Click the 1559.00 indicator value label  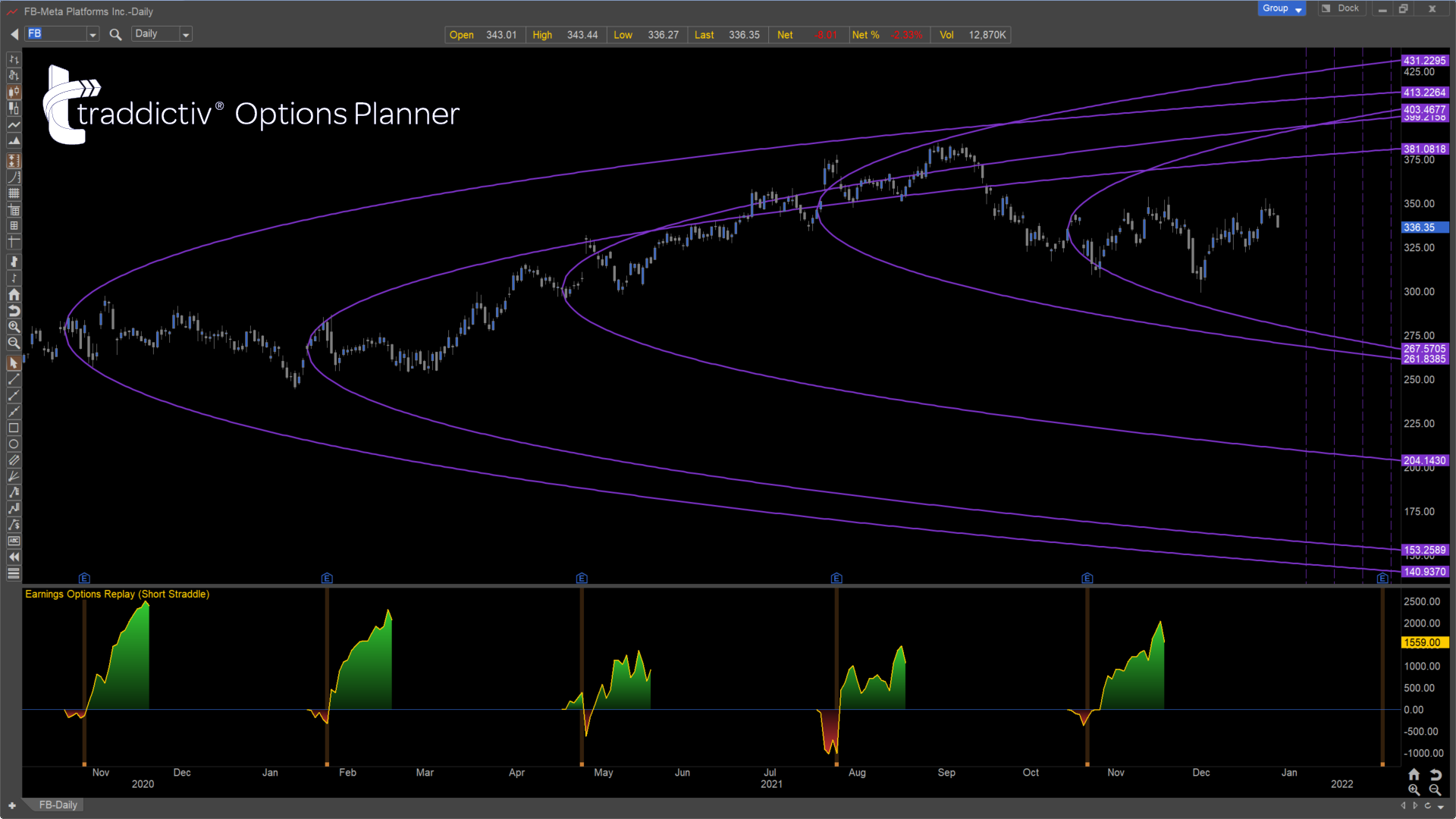coord(1425,642)
